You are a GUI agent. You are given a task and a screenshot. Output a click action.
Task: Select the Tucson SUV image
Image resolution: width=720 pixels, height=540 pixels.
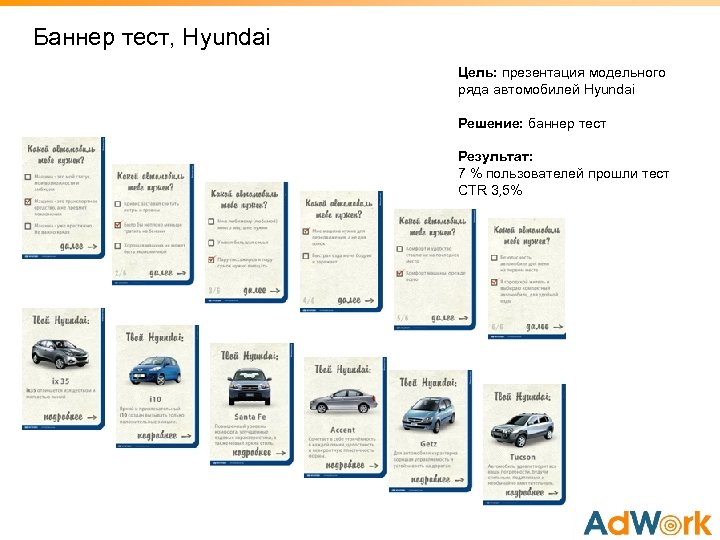point(523,430)
